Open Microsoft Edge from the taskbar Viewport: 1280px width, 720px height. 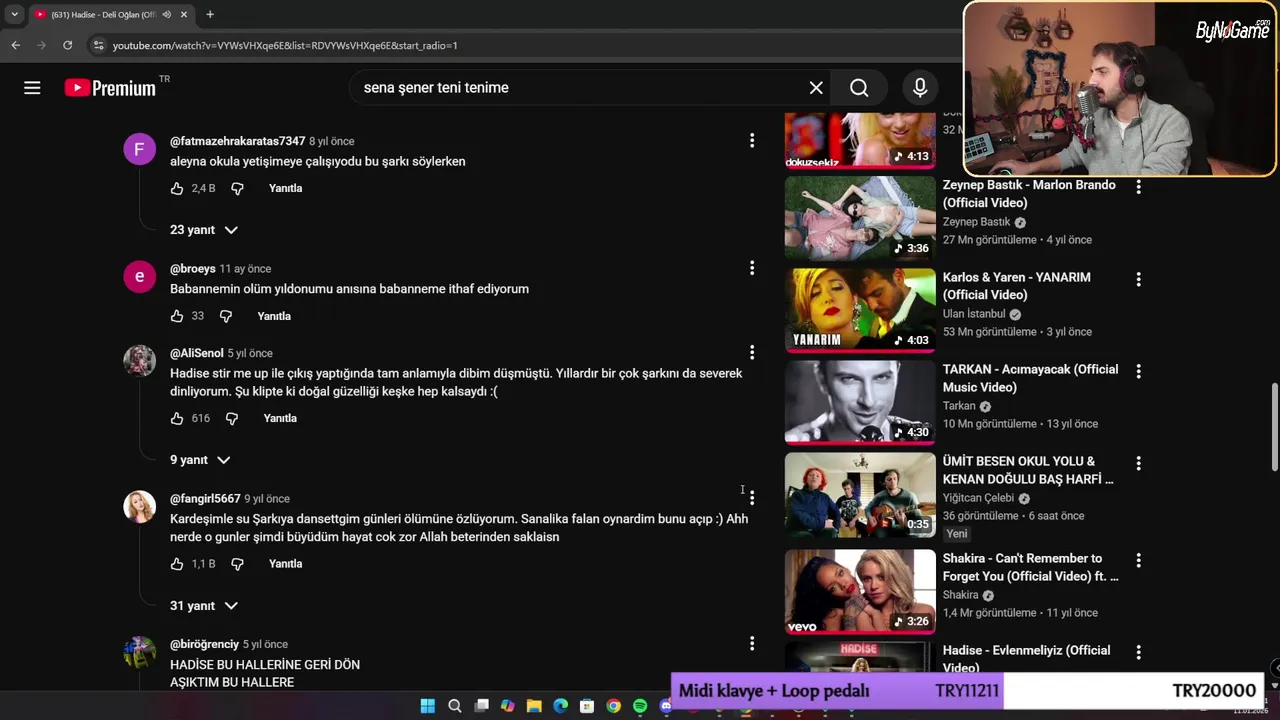click(560, 706)
